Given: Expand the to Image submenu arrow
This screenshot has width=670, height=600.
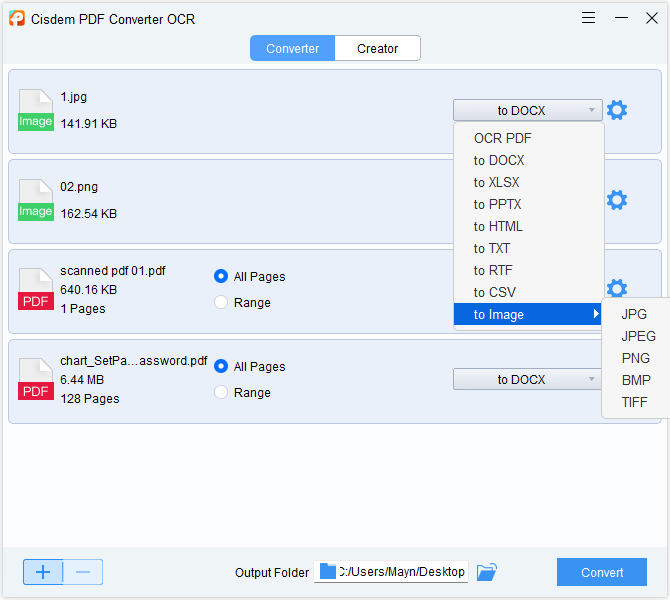Looking at the screenshot, I should click(x=596, y=314).
